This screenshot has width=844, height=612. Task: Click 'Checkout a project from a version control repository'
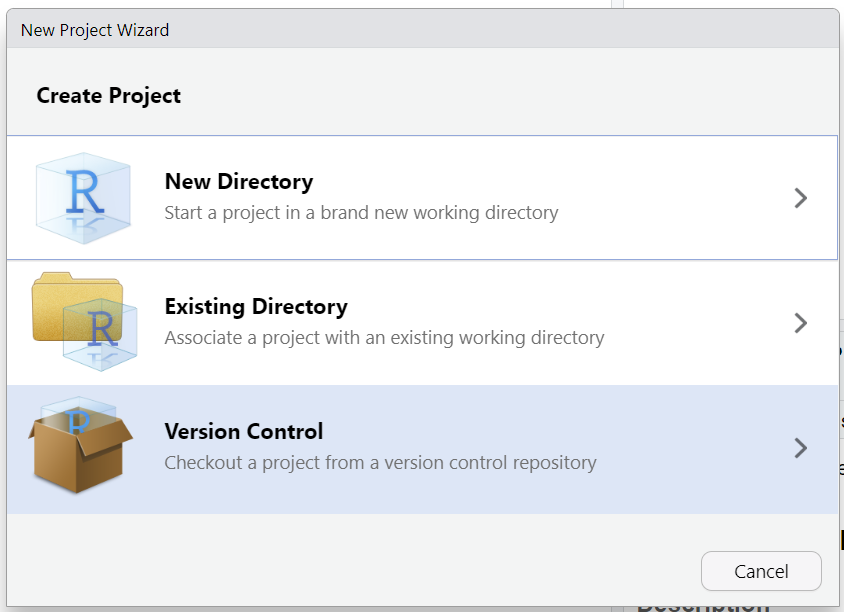[381, 463]
